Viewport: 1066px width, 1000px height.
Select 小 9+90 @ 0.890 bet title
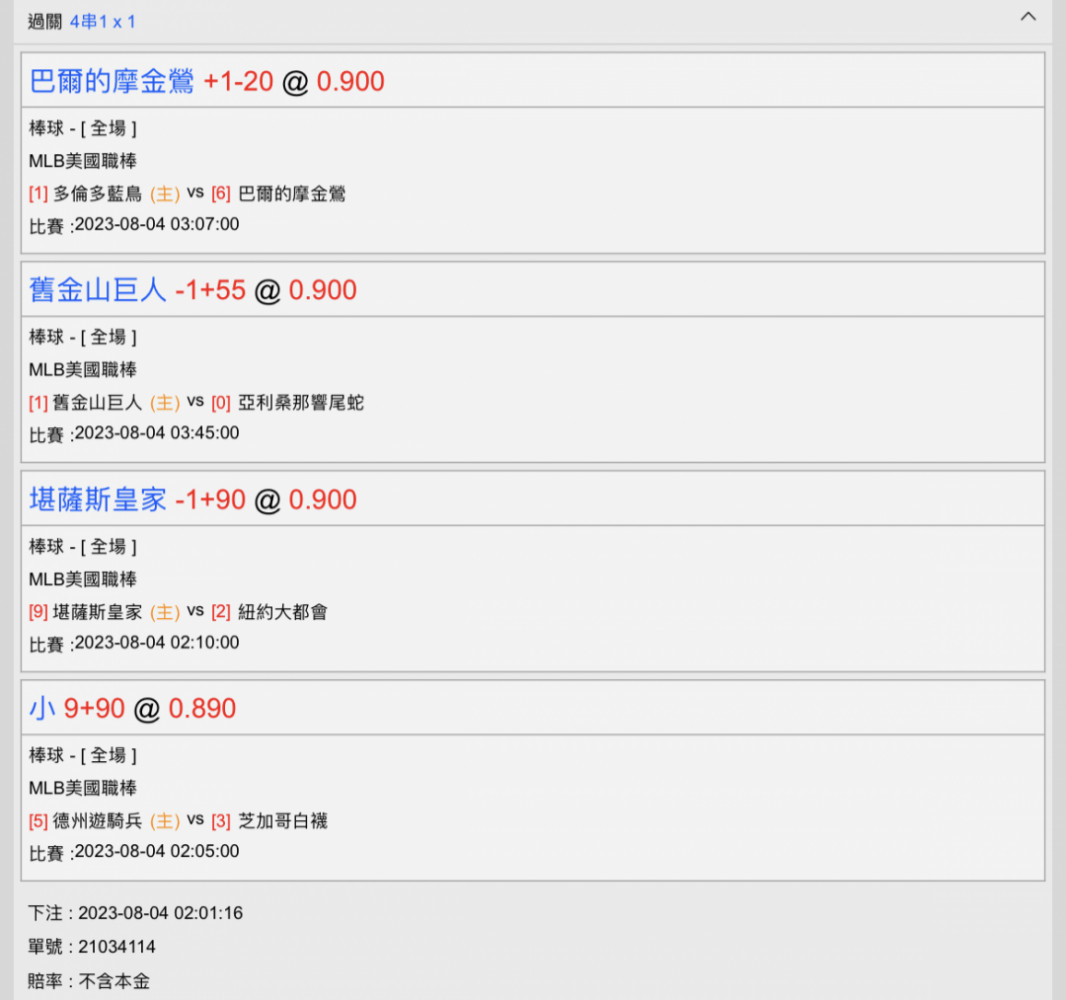pos(133,708)
